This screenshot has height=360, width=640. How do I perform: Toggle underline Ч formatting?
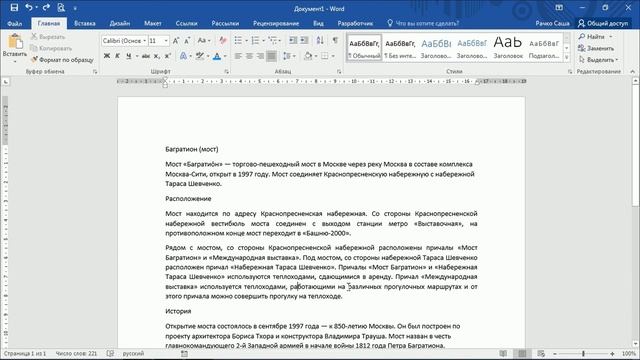point(129,56)
